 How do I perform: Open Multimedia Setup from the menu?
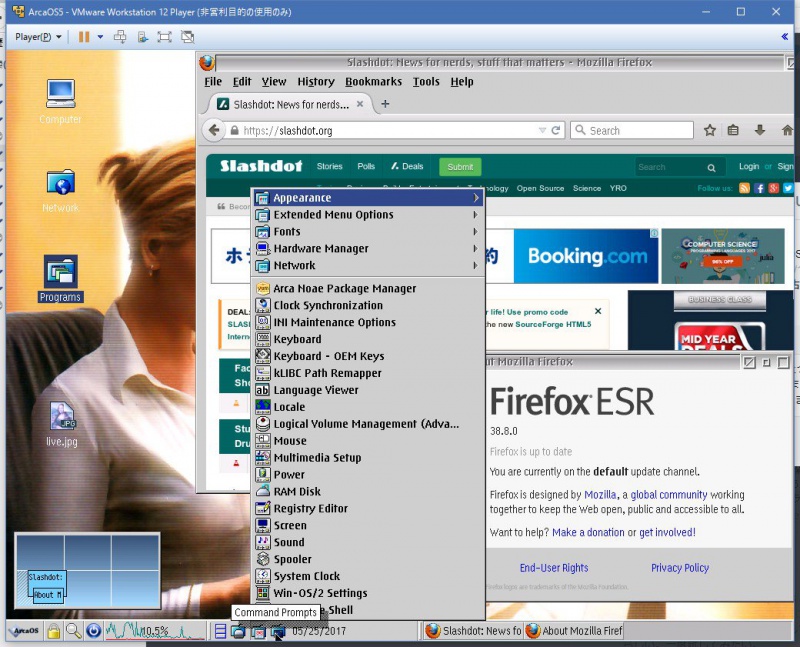coord(368,458)
